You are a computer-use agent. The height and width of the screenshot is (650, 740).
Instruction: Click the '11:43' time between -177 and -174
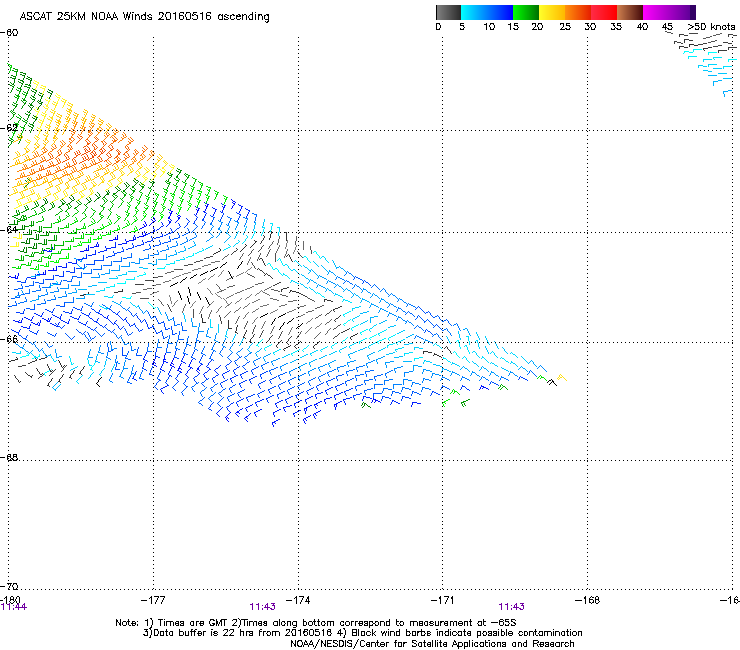(262, 607)
